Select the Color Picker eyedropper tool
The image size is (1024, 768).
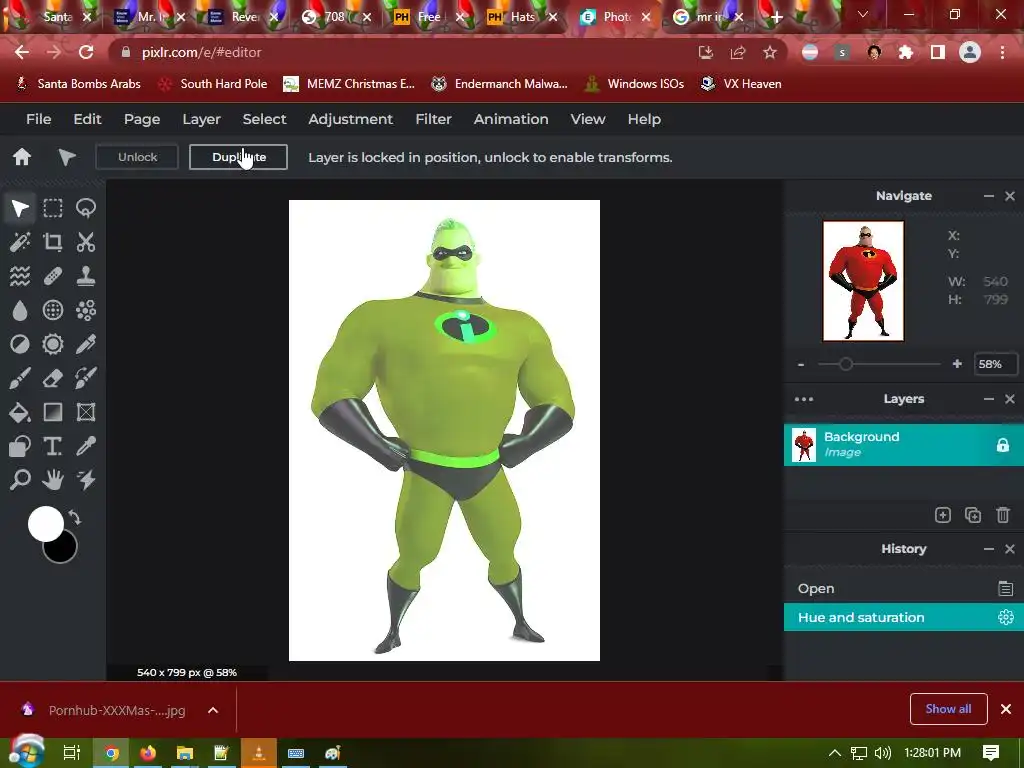(86, 446)
